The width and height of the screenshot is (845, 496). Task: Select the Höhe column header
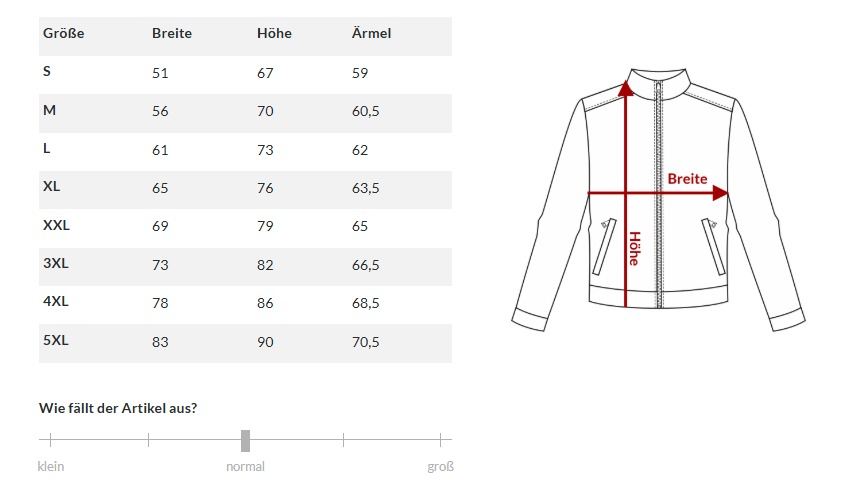274,33
